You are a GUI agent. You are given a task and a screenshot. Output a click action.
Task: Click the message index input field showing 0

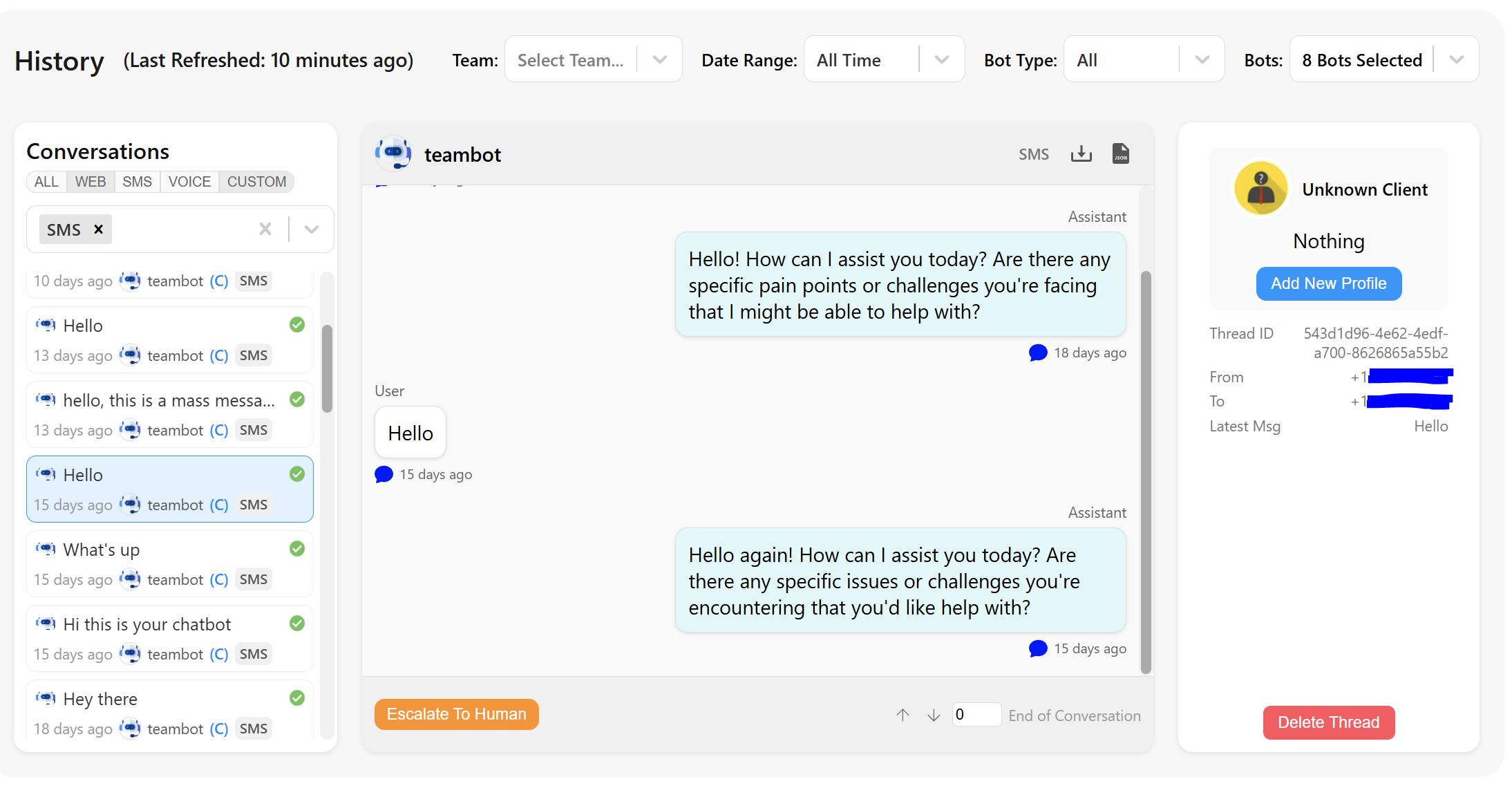[x=976, y=715]
